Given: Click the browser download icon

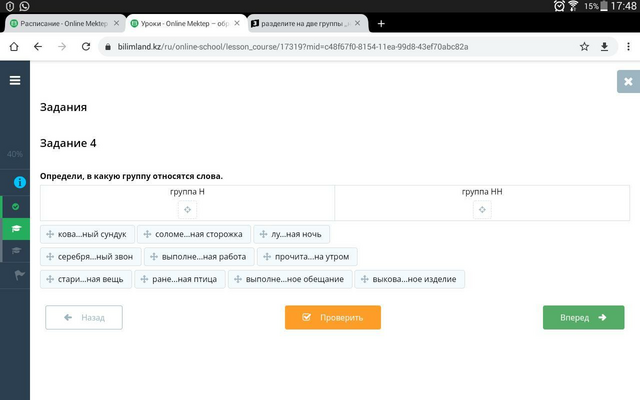Looking at the screenshot, I should (x=604, y=47).
